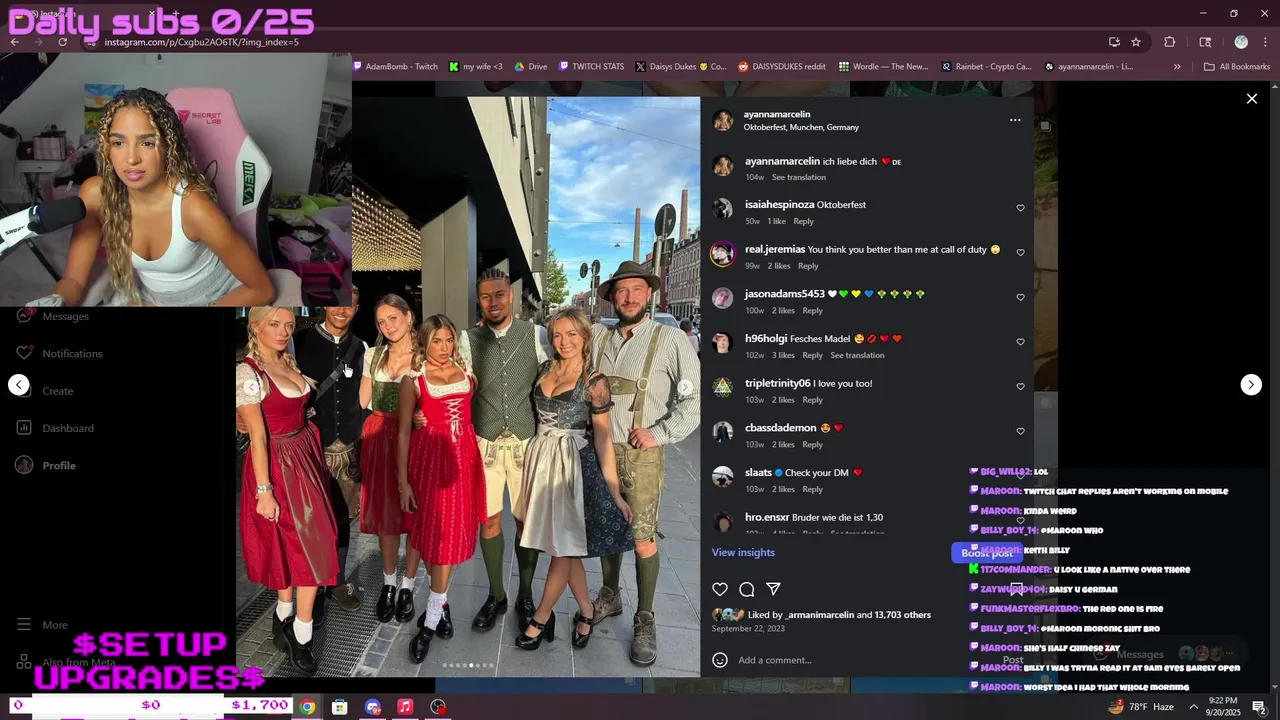Image resolution: width=1280 pixels, height=720 pixels.
Task: Like cbassdademon's comment
Action: (1020, 431)
